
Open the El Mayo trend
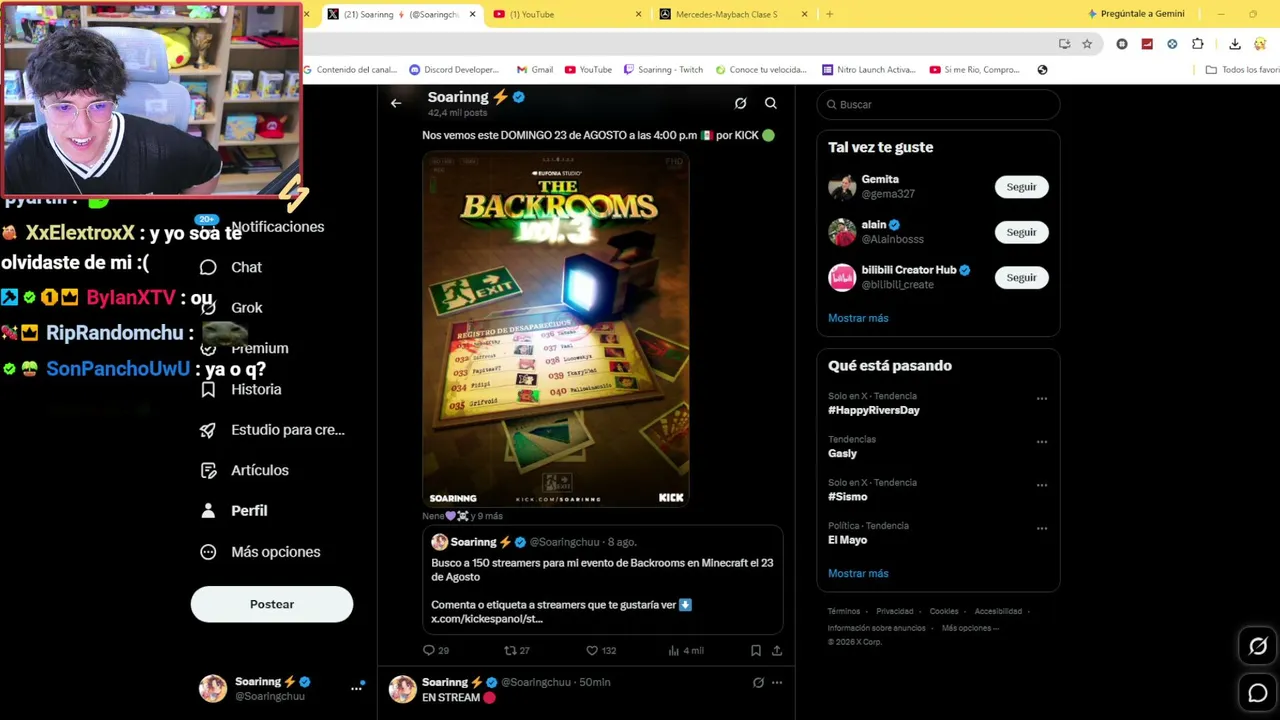tap(847, 540)
